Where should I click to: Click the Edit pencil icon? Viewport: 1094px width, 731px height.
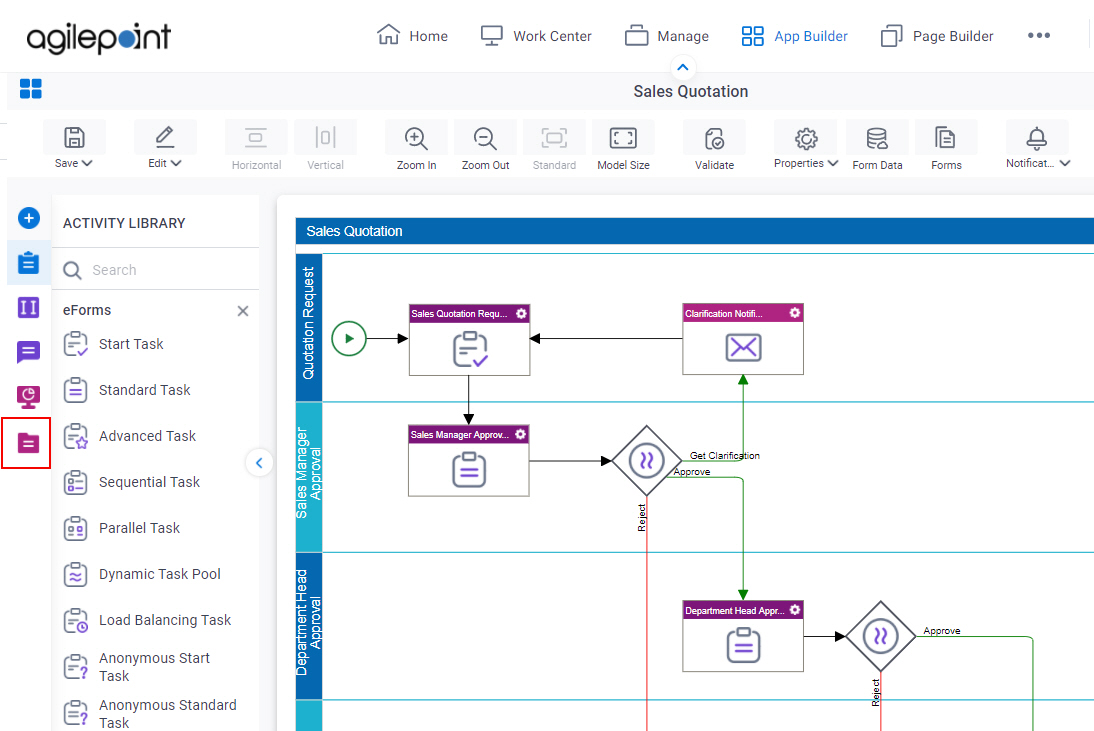click(165, 137)
